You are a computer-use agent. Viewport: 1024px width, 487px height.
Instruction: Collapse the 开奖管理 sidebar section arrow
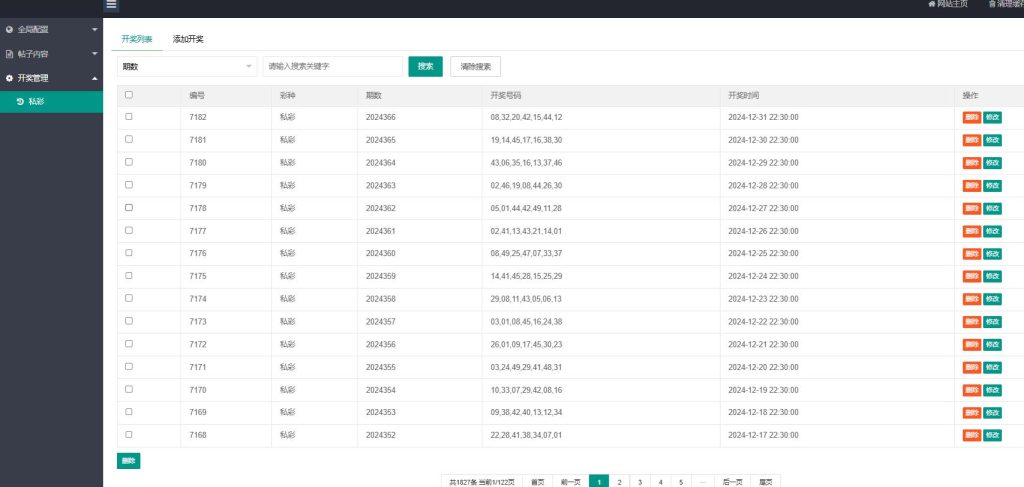pyautogui.click(x=94, y=78)
